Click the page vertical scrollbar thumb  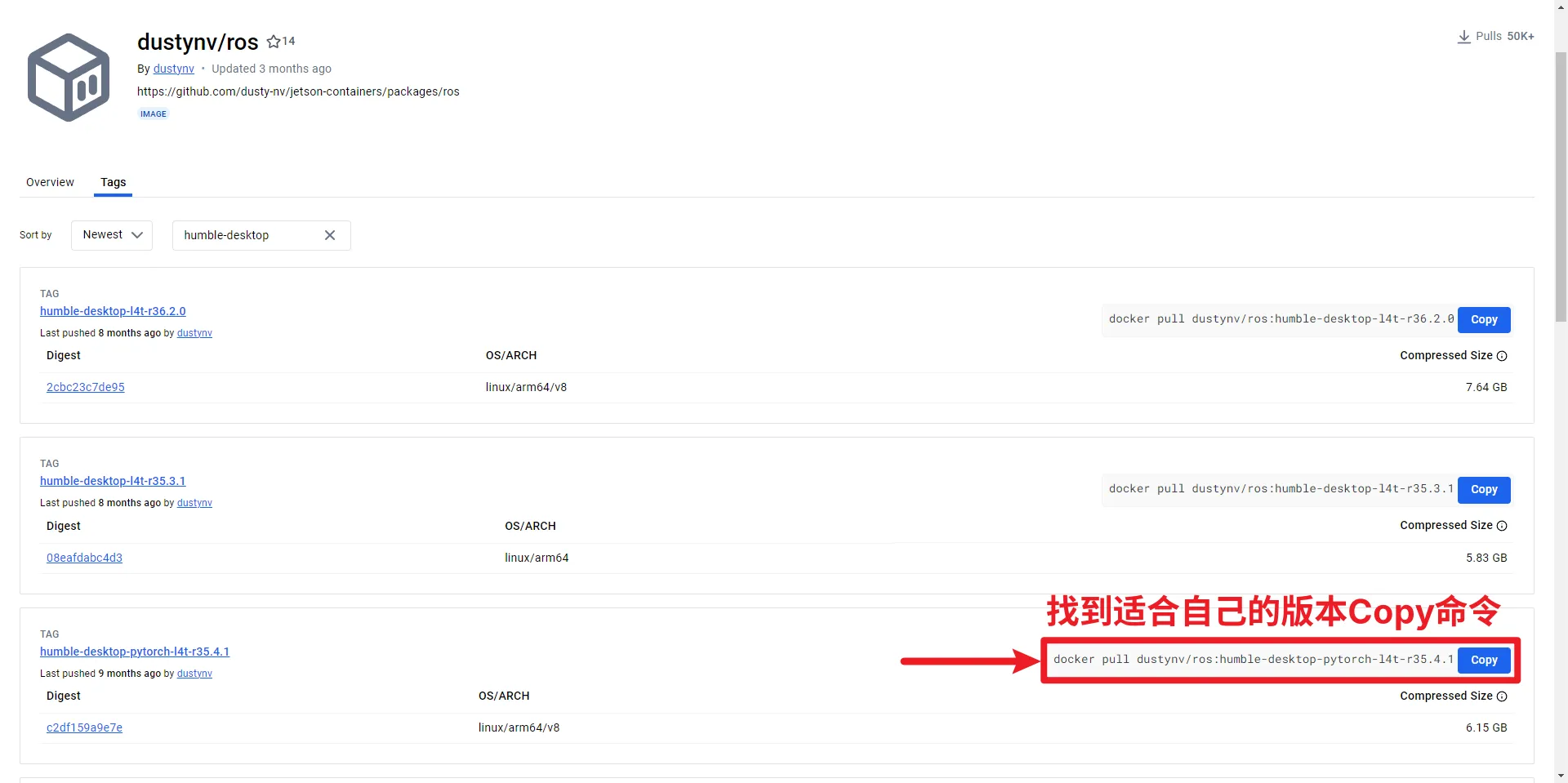point(1561,188)
